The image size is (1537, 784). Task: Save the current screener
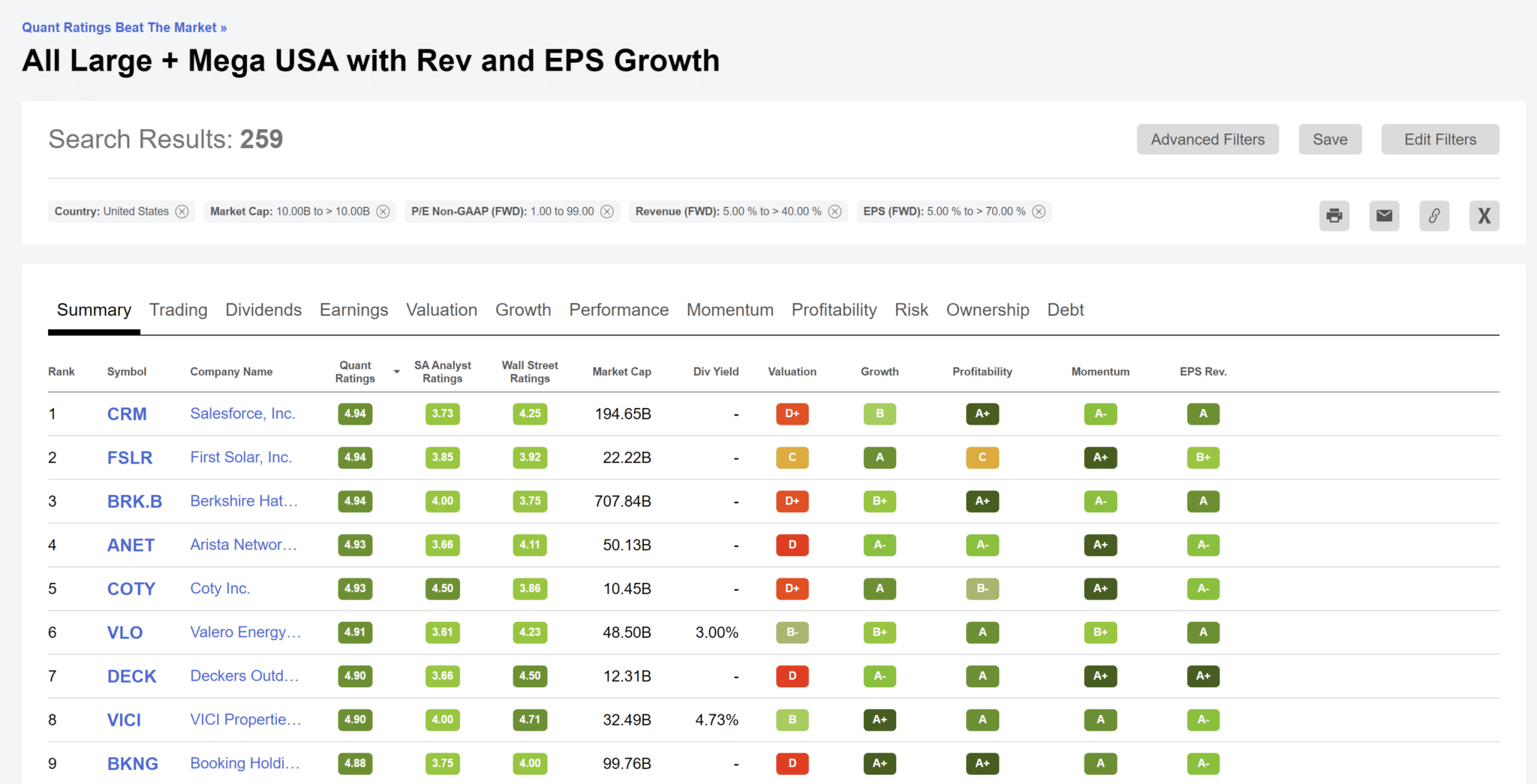coord(1330,139)
